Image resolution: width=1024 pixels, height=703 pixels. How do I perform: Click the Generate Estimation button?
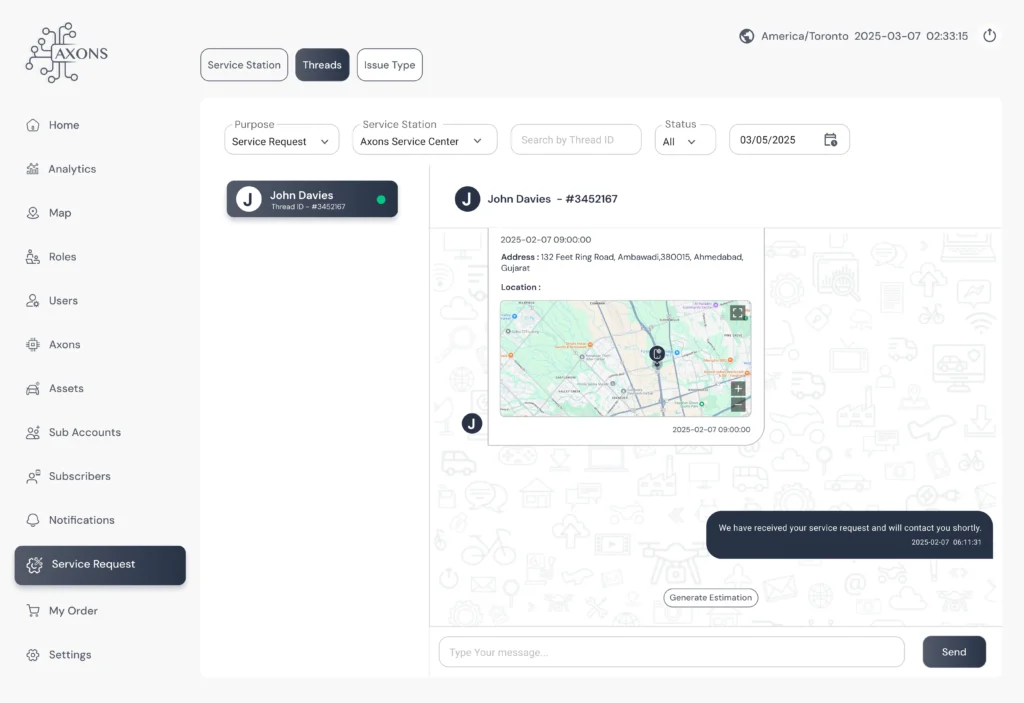tap(710, 598)
